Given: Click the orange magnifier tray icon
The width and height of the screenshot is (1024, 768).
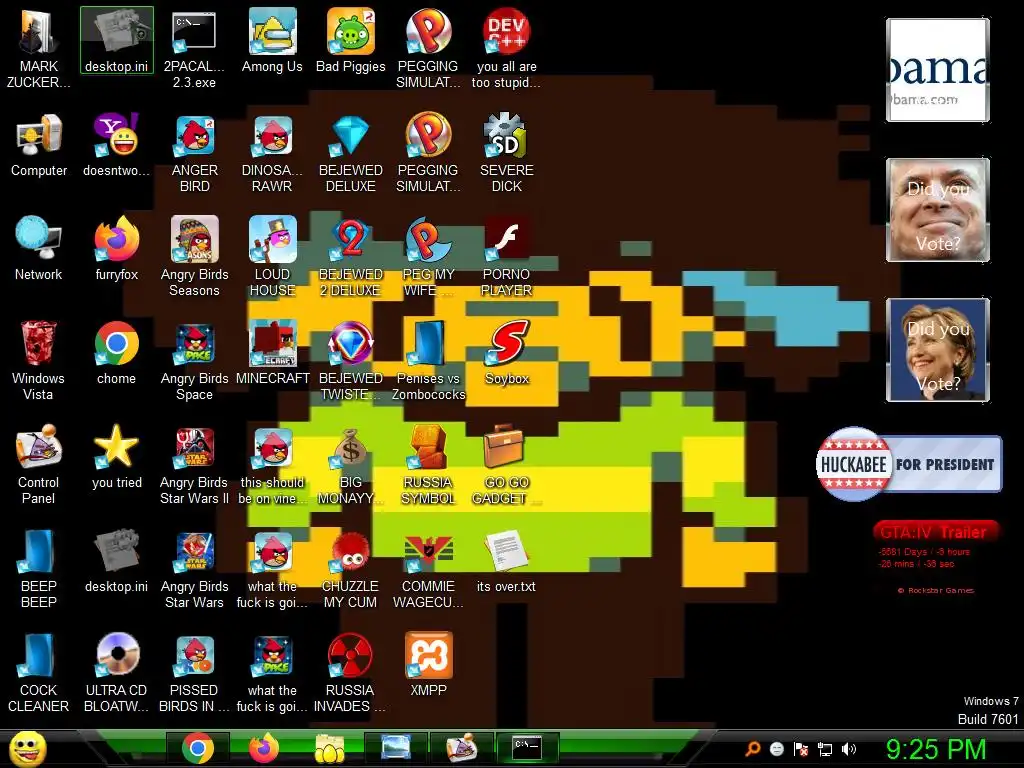Looking at the screenshot, I should coord(753,749).
